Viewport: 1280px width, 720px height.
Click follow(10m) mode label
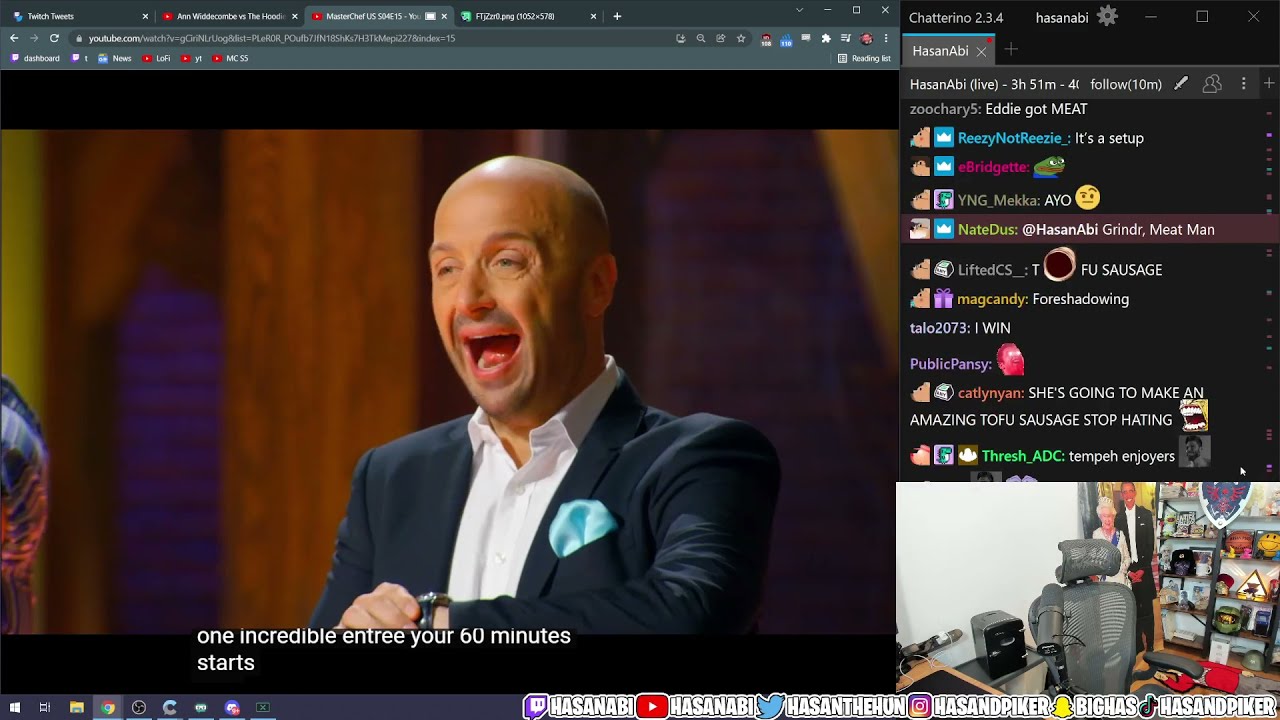[x=1126, y=84]
